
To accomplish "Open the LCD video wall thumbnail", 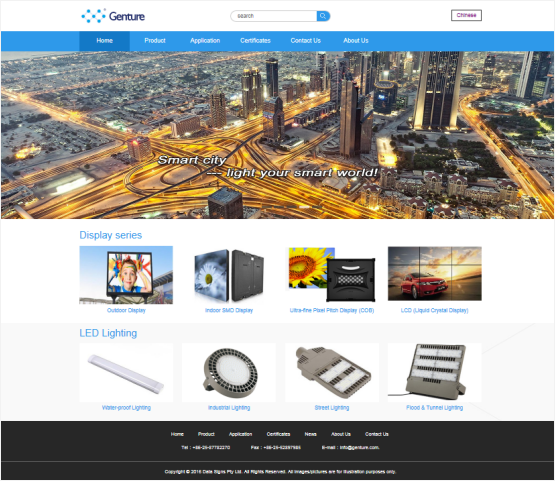I will point(435,274).
